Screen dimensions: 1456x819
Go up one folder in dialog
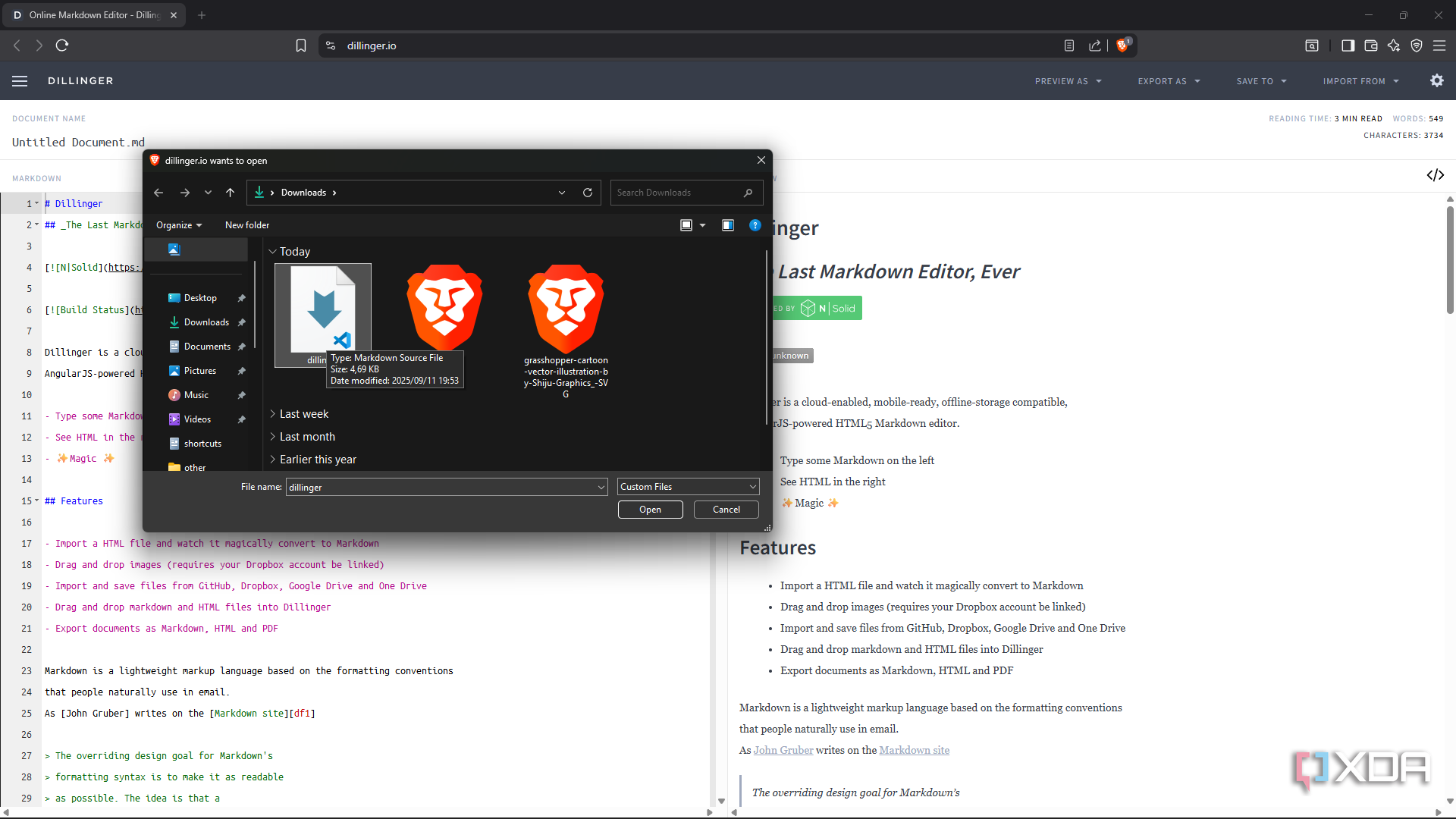[x=231, y=193]
